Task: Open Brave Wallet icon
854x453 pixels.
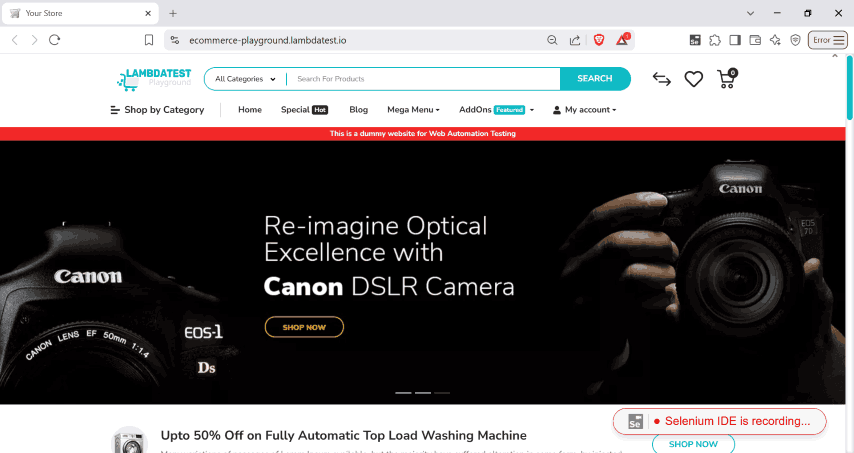Action: (755, 40)
